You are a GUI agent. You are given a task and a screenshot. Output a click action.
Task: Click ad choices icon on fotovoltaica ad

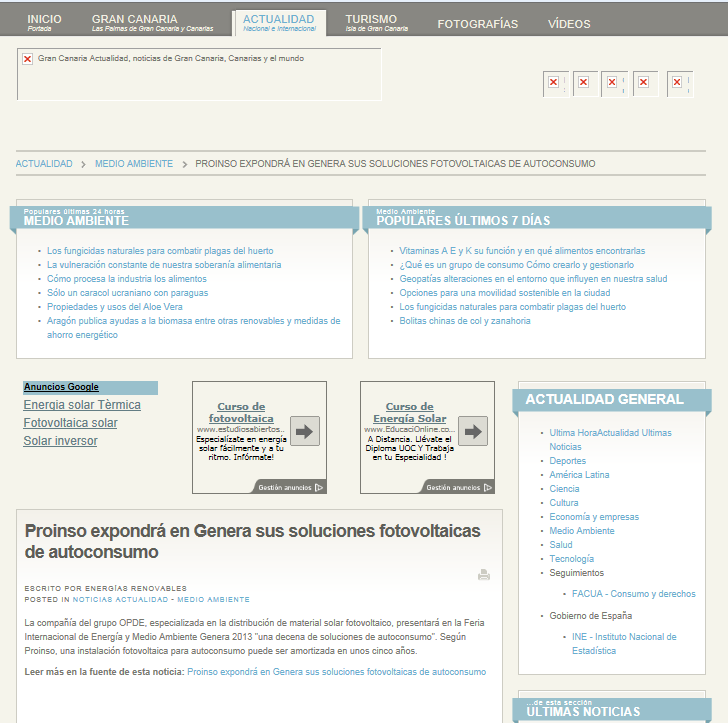(x=319, y=488)
